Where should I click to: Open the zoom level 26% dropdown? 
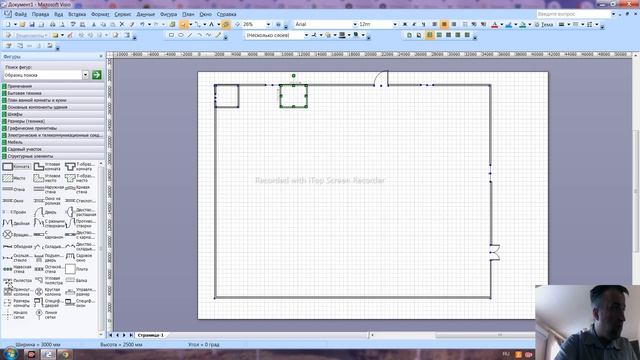click(268, 24)
